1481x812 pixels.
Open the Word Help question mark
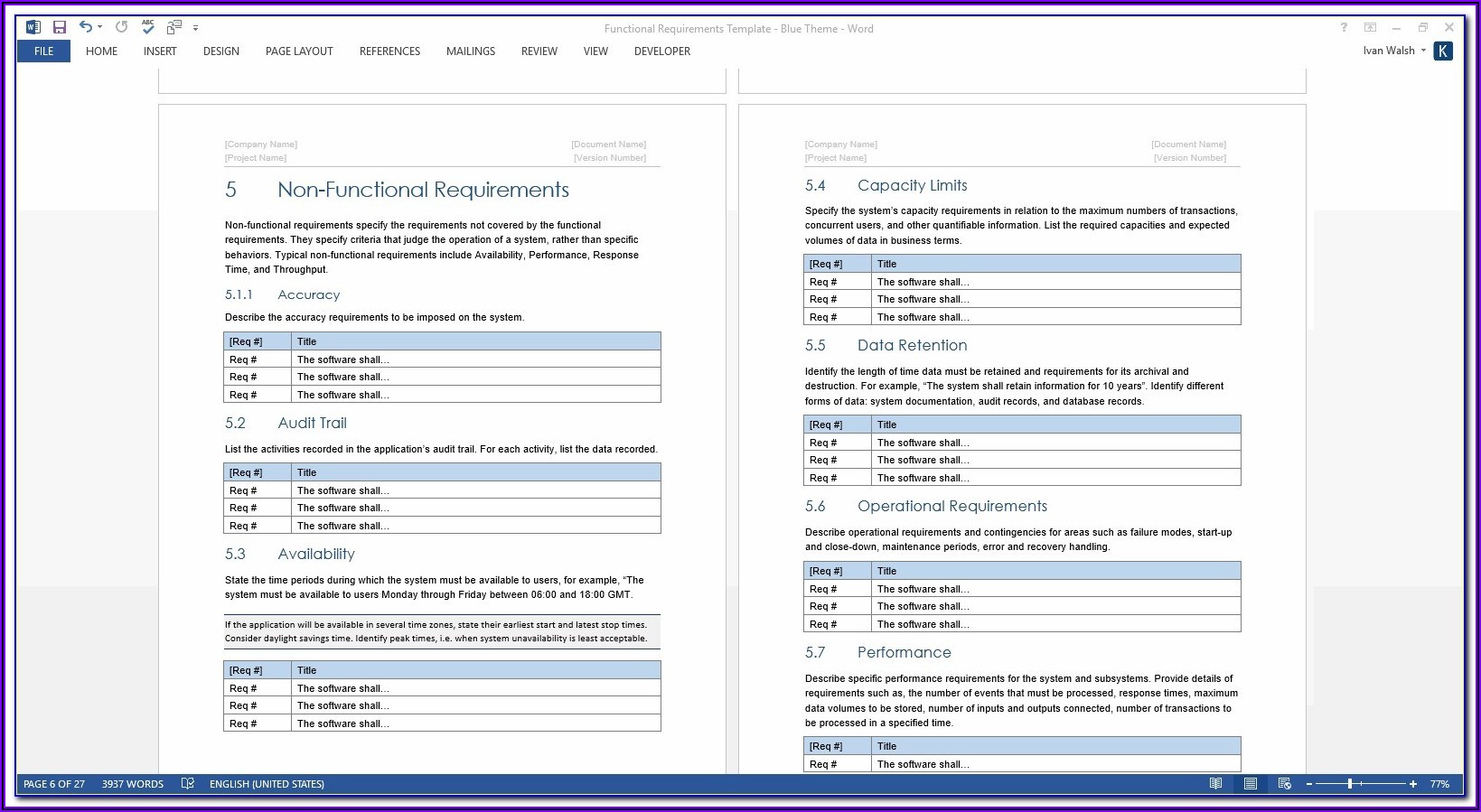coord(1344,28)
